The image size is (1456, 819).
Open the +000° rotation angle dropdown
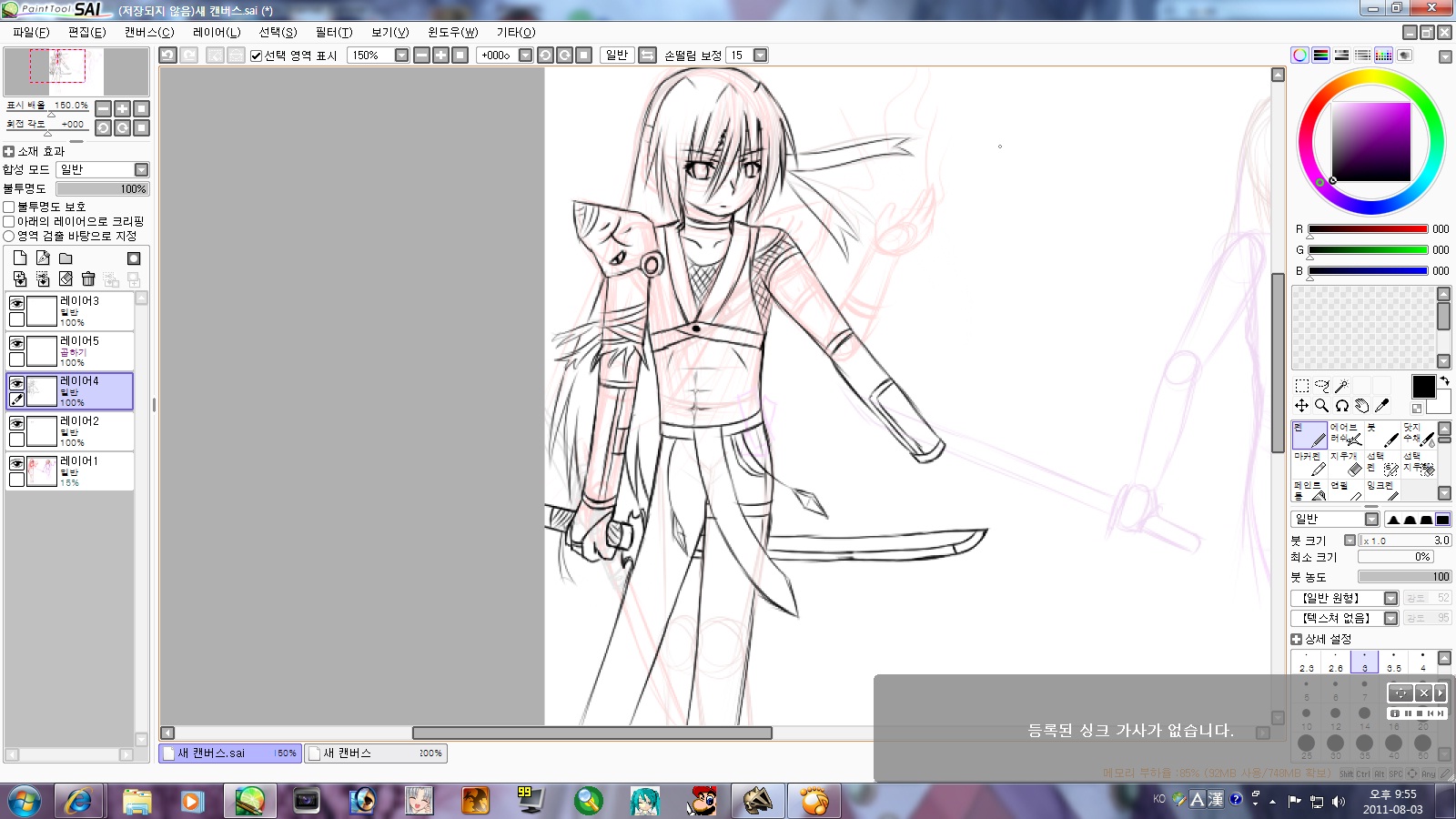tap(525, 56)
